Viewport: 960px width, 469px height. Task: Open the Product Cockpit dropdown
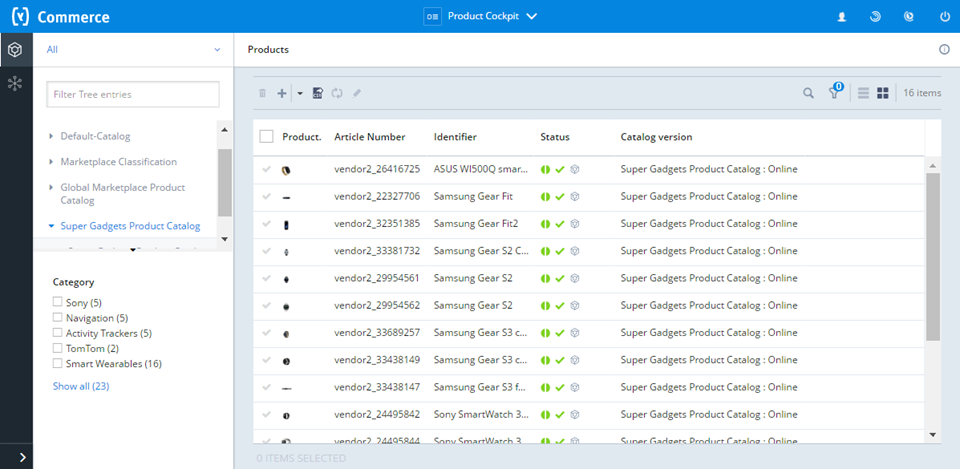532,17
